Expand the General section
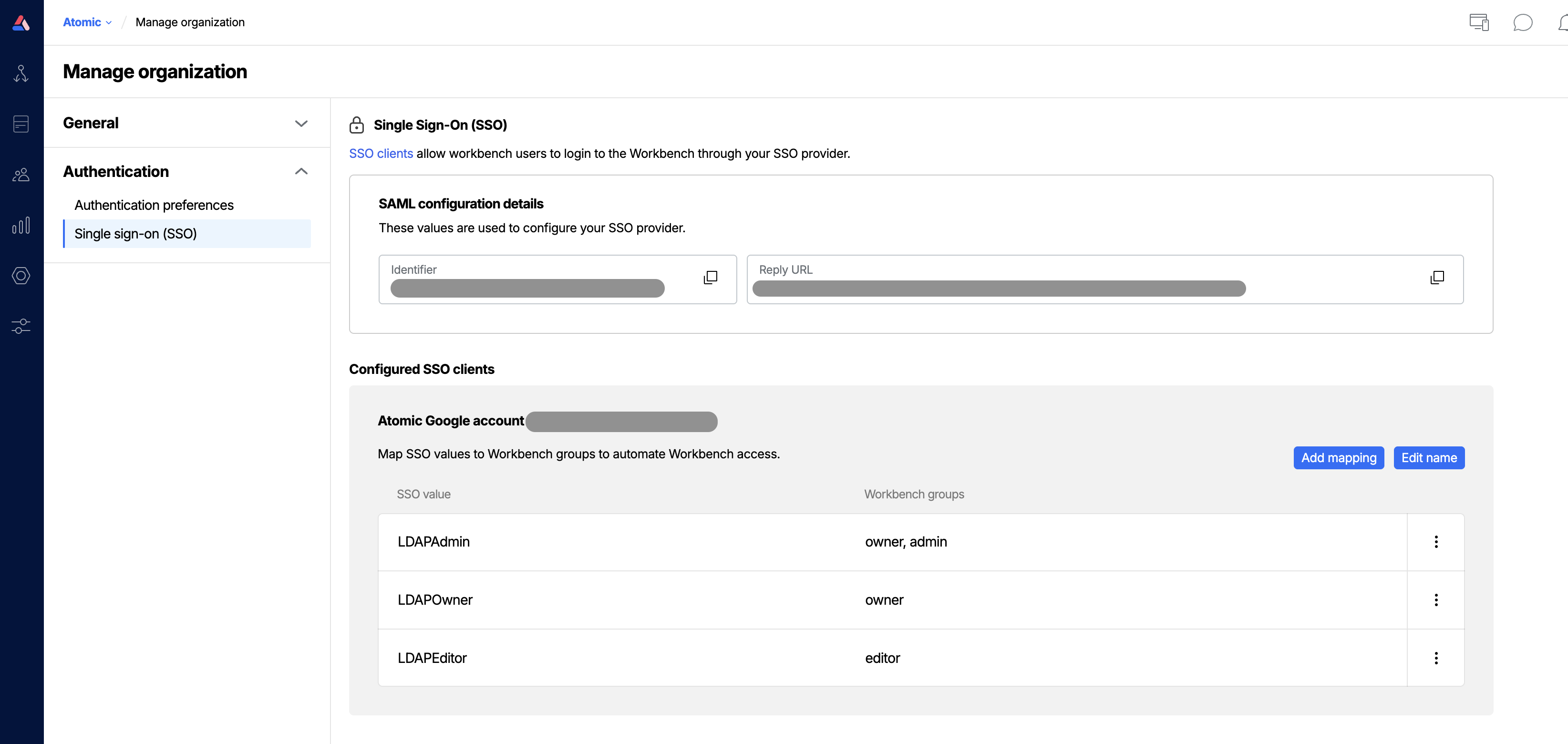The image size is (1568, 744). [301, 123]
